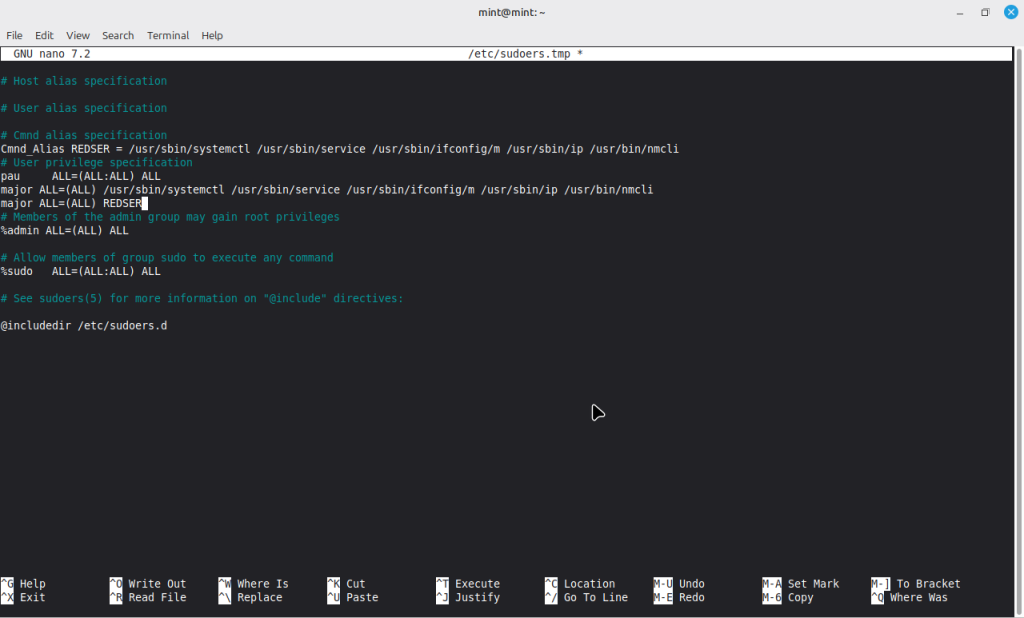Minimize the terminal window
The width and height of the screenshot is (1024, 618).
(958, 12)
